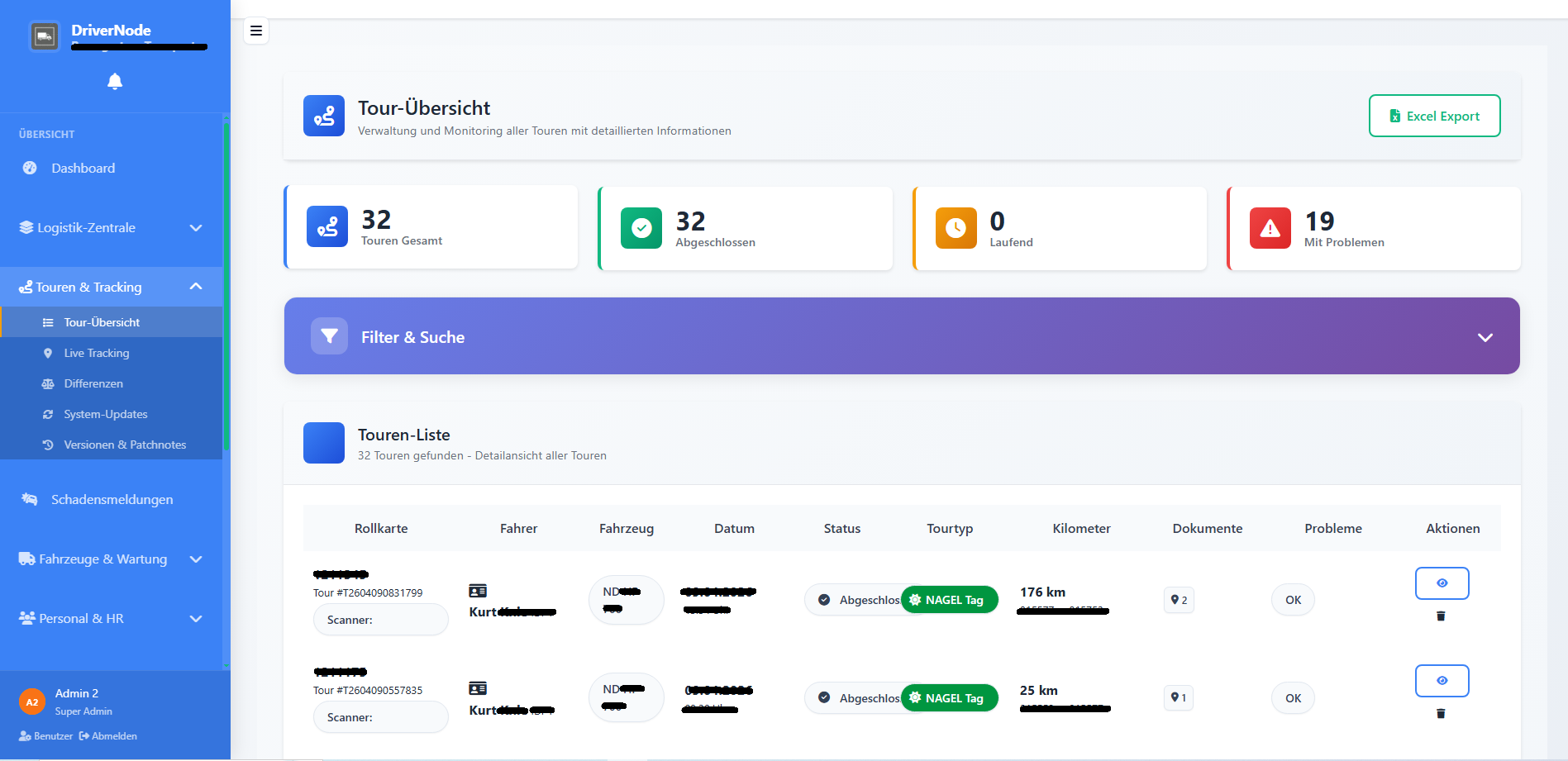Screen dimensions: 1568x761
Task: Click 'Tour #T2604090831799' text
Action: pyautogui.click(x=368, y=592)
